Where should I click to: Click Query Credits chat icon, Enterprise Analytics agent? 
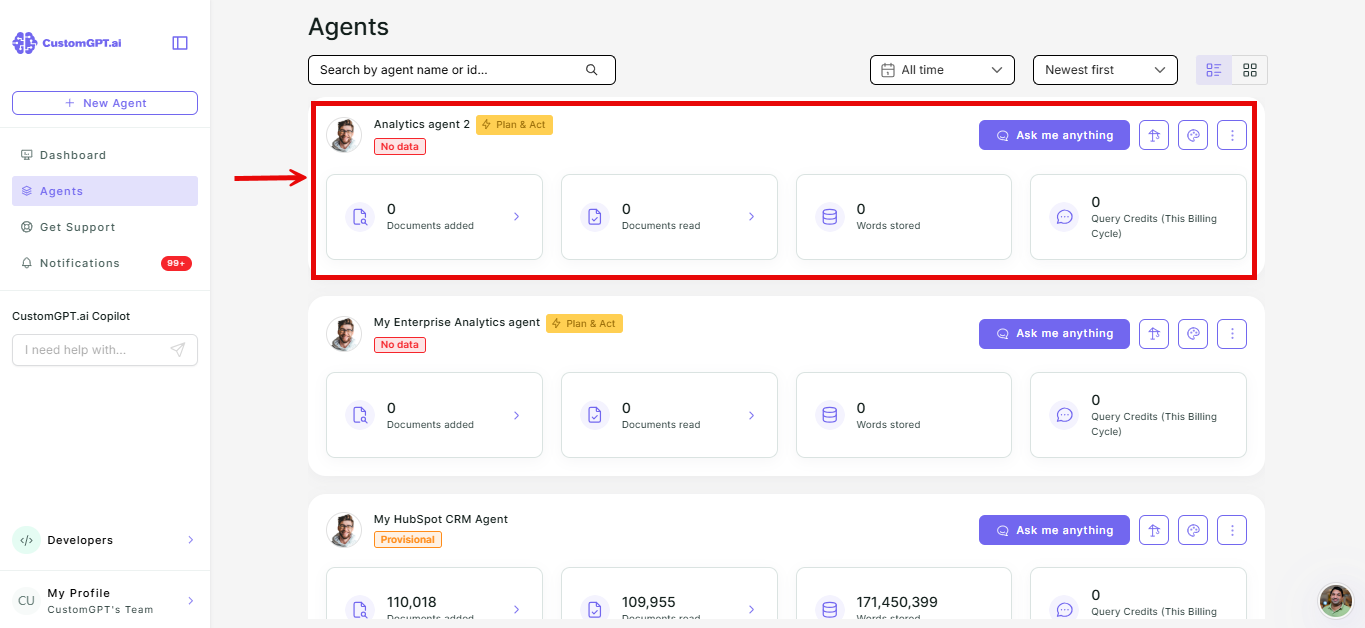[1065, 415]
